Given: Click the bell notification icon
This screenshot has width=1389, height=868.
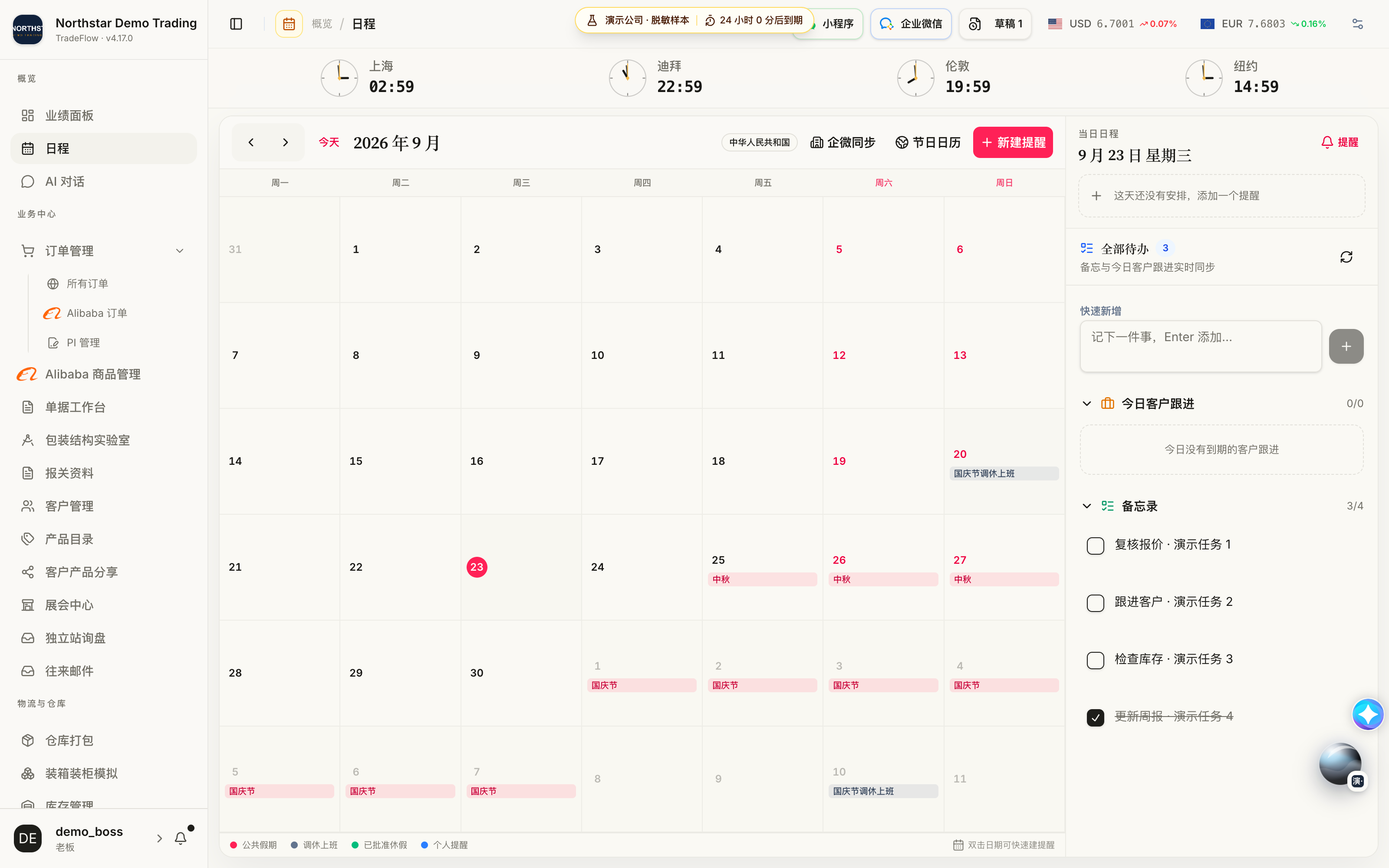Looking at the screenshot, I should point(181,838).
